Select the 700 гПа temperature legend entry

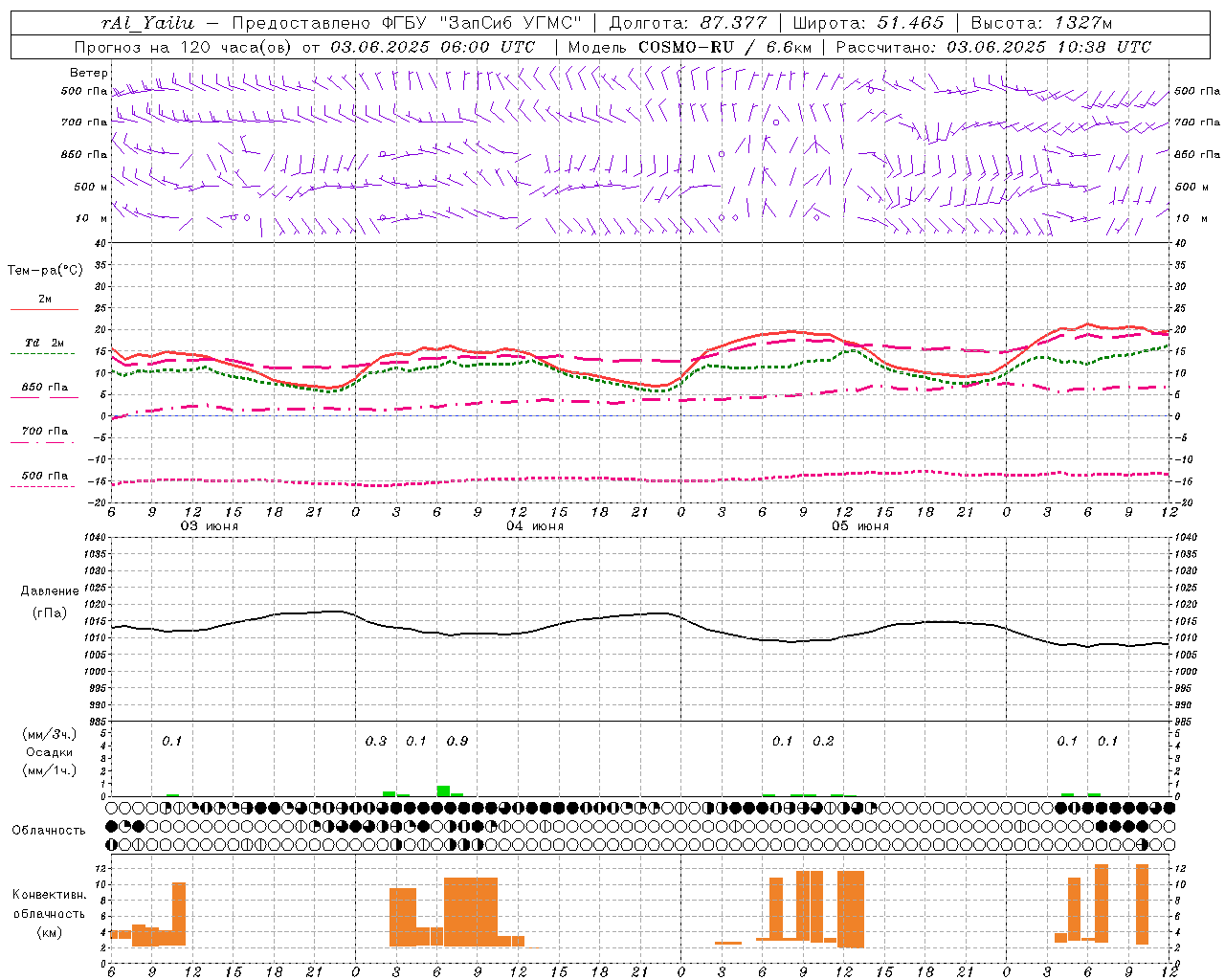[45, 431]
